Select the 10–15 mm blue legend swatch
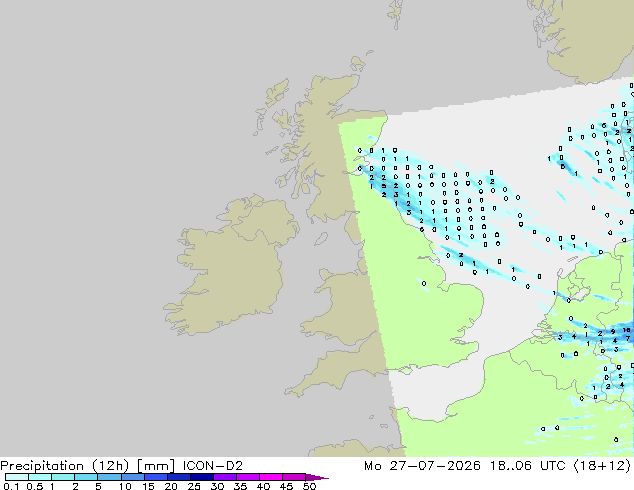The width and height of the screenshot is (634, 490). click(x=132, y=477)
